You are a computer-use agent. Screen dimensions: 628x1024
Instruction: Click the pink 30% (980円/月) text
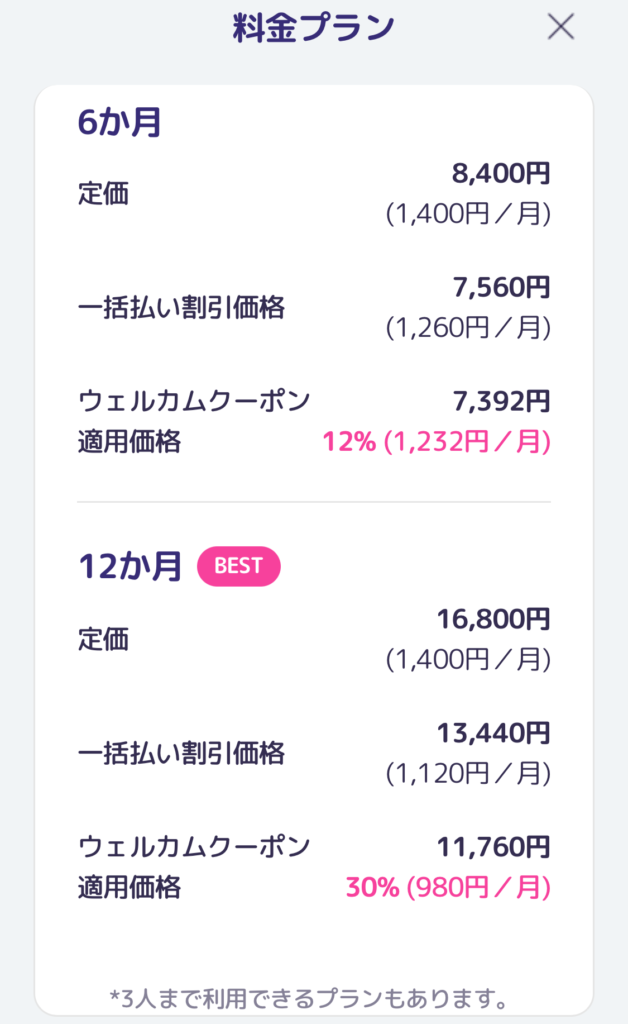click(x=447, y=887)
